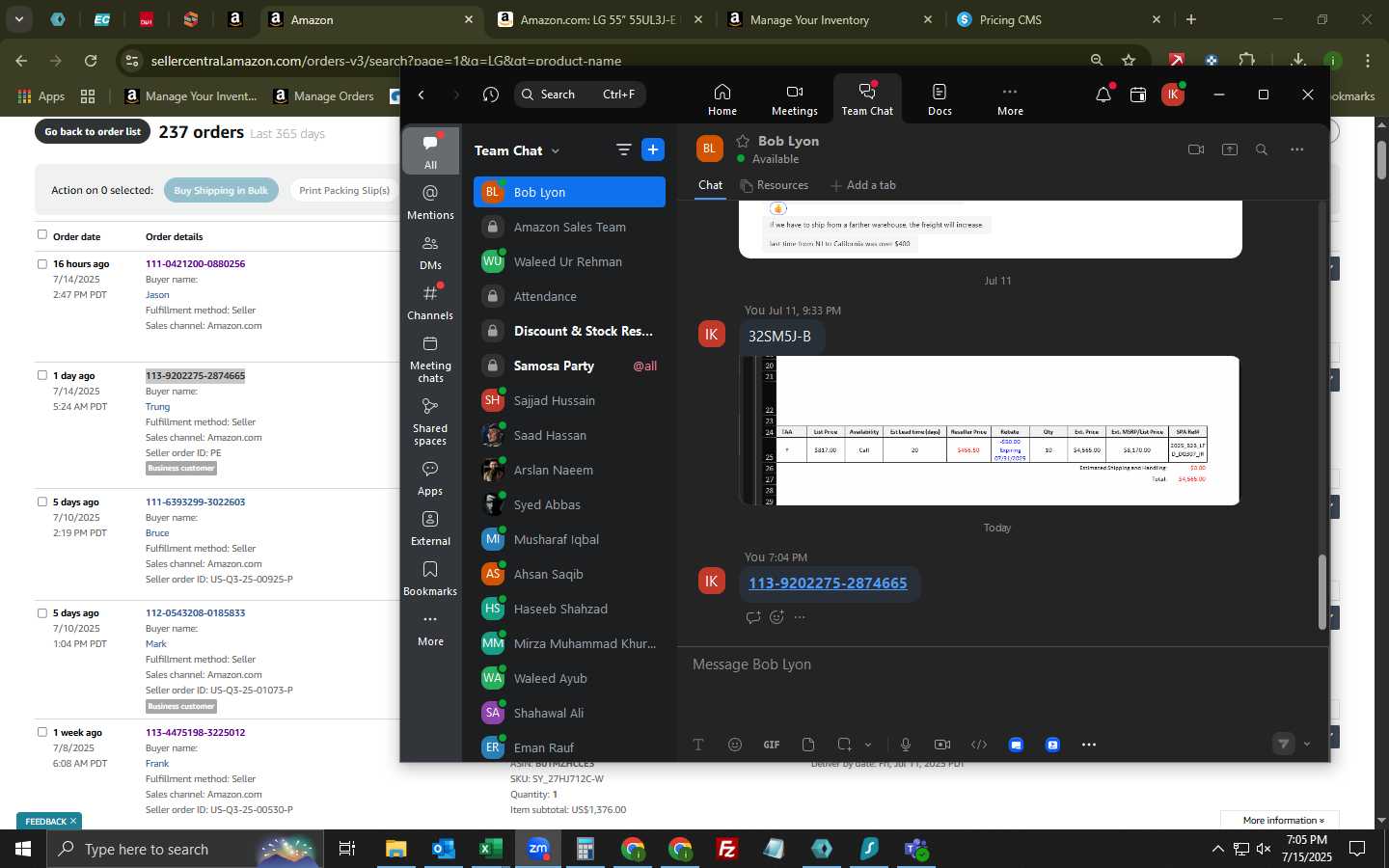Screen dimensions: 1389x868
Task: Open Apps in Zoom sidebar
Action: tap(430, 477)
